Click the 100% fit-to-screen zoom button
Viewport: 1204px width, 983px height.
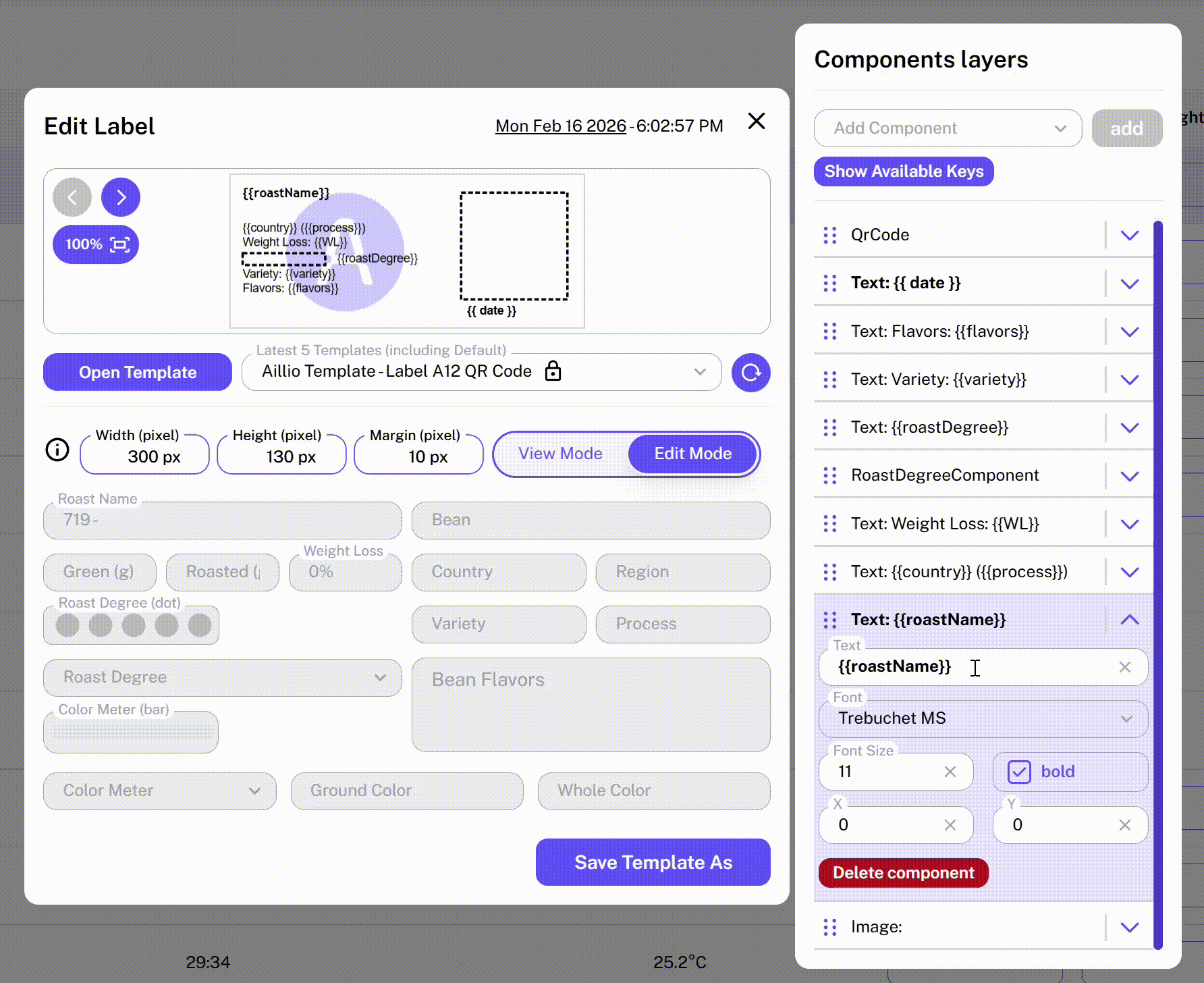[96, 244]
